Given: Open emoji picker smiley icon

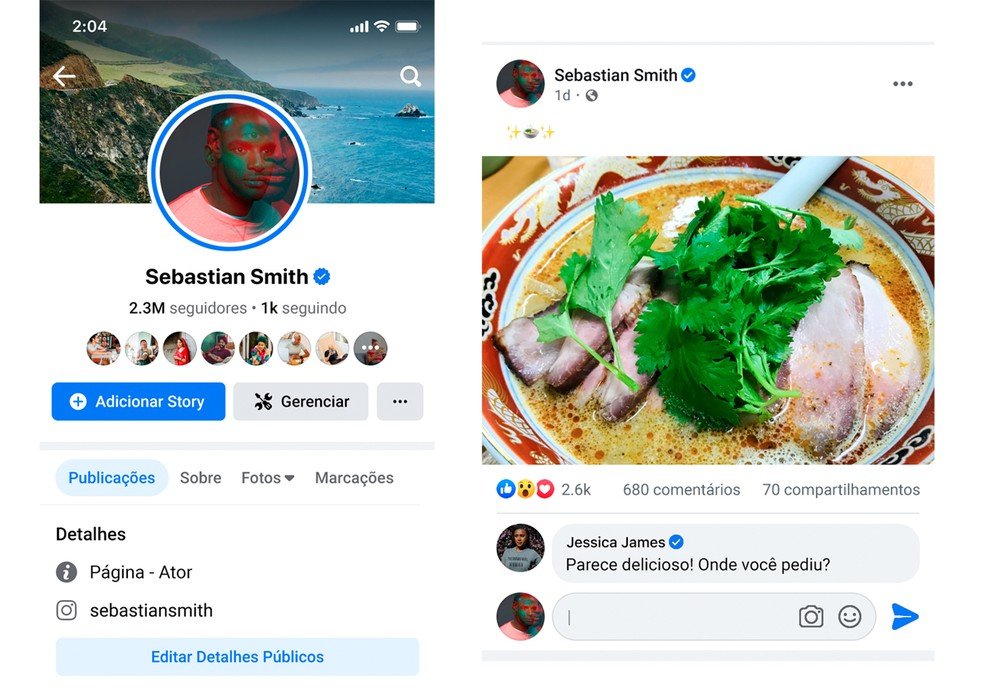Looking at the screenshot, I should (850, 617).
